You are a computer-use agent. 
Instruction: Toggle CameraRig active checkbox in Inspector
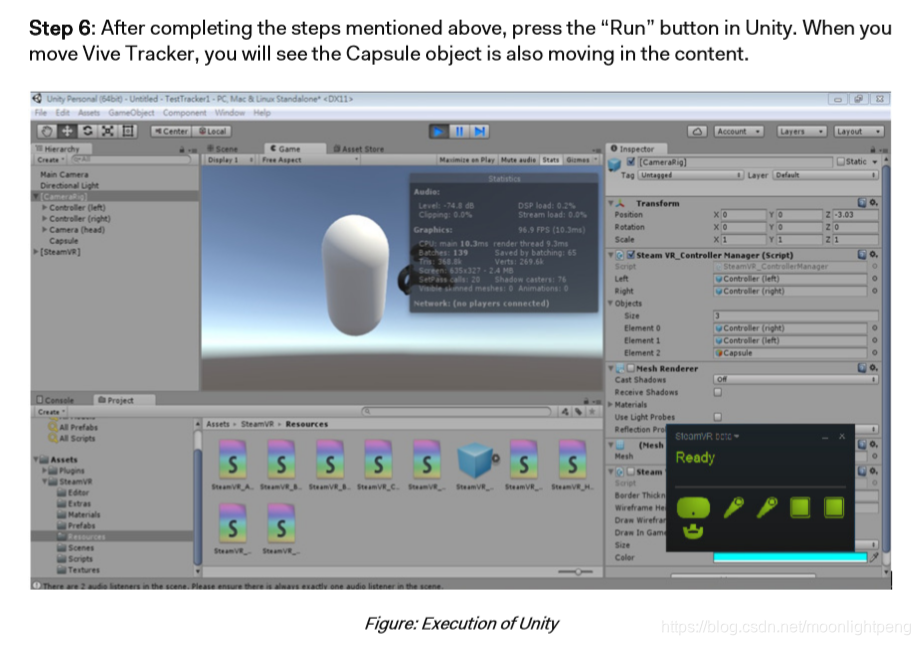pyautogui.click(x=631, y=161)
